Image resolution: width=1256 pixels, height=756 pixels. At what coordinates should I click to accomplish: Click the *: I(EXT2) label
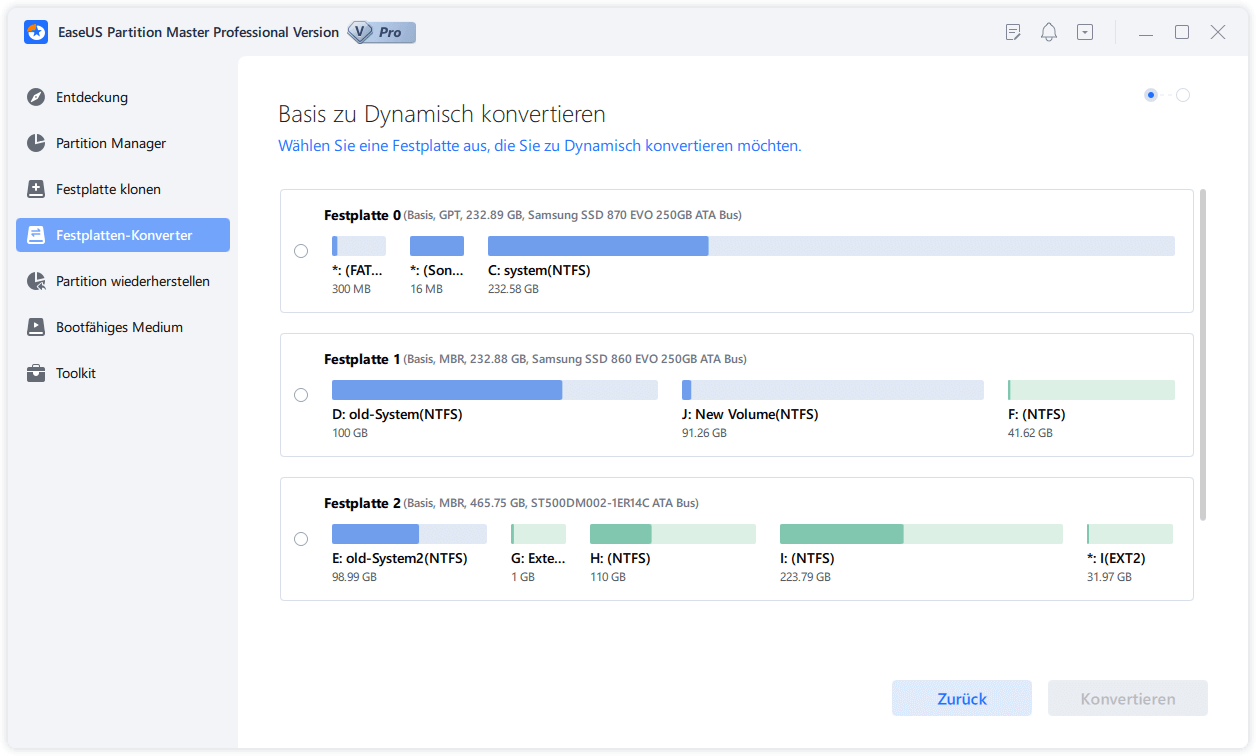click(x=1116, y=558)
